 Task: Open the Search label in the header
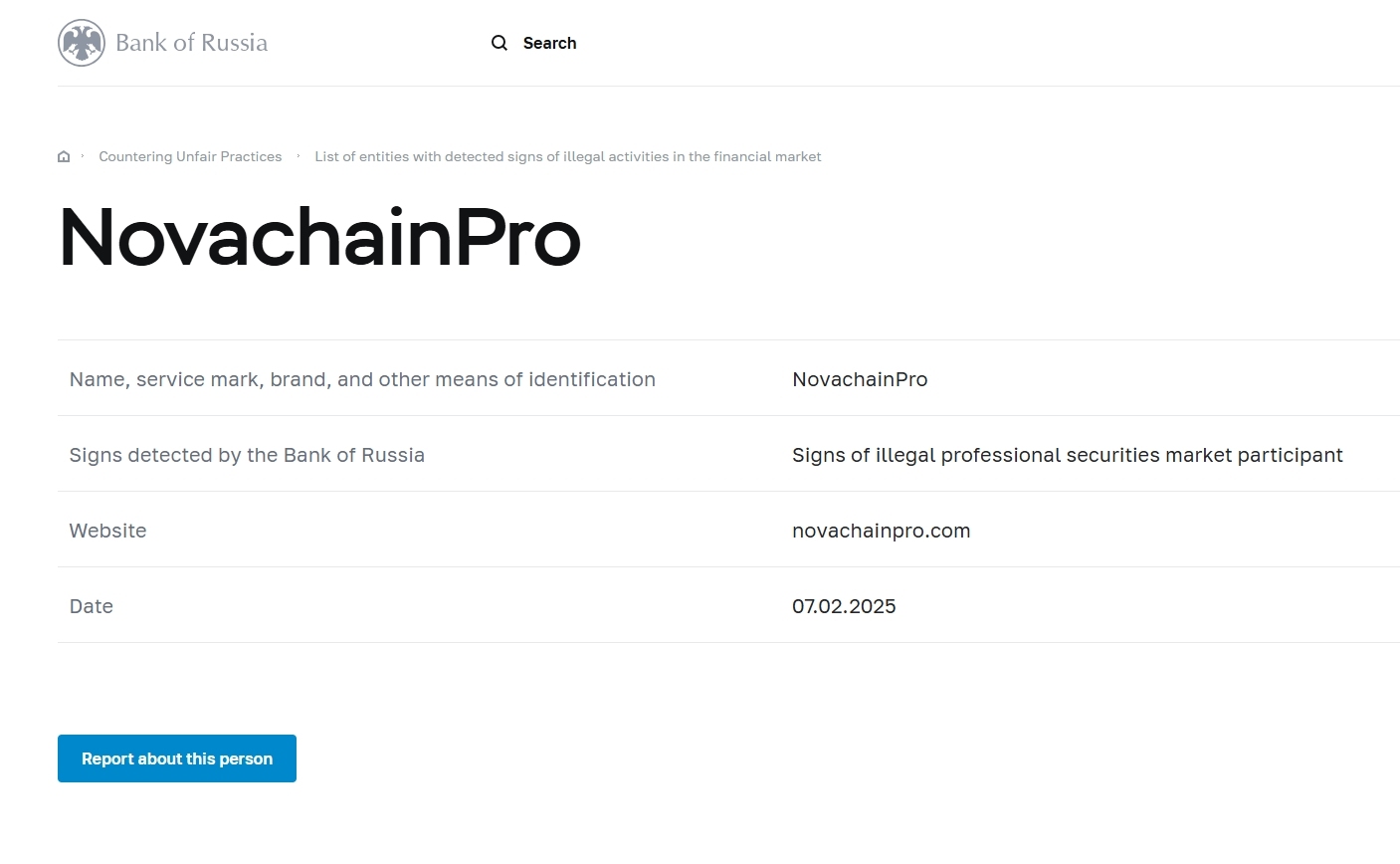(x=549, y=43)
